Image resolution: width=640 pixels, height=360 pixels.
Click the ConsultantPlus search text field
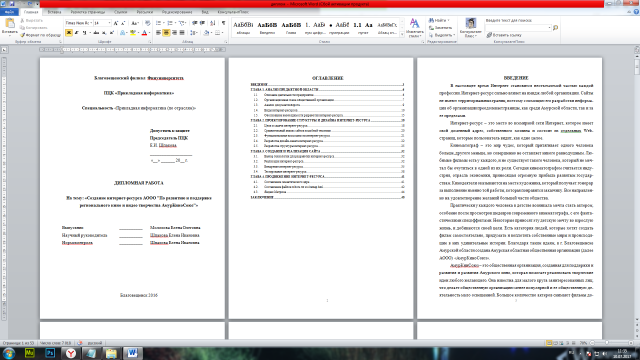pos(517,28)
